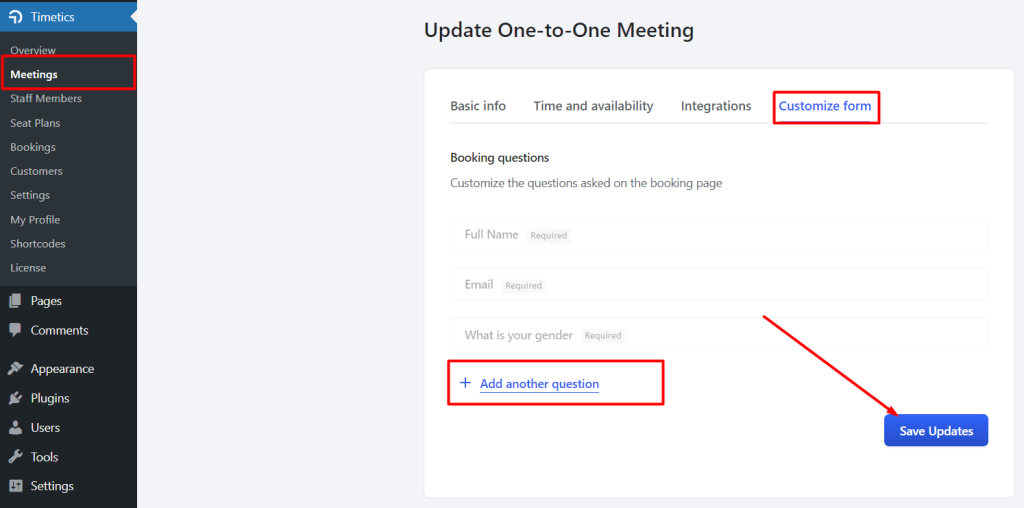This screenshot has width=1024, height=508.
Task: Click the Full Name question field
Action: click(719, 234)
